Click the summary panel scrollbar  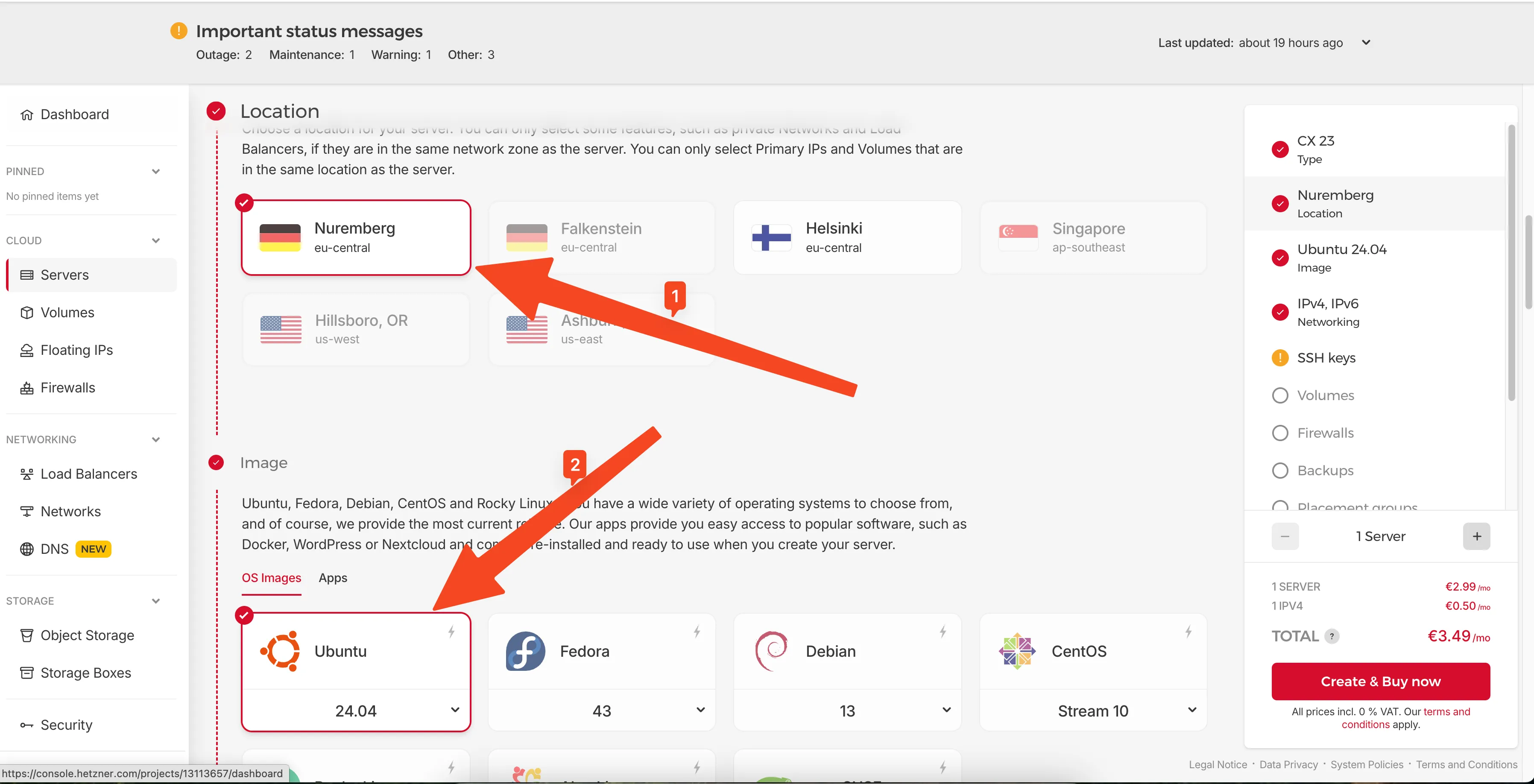[x=1511, y=262]
